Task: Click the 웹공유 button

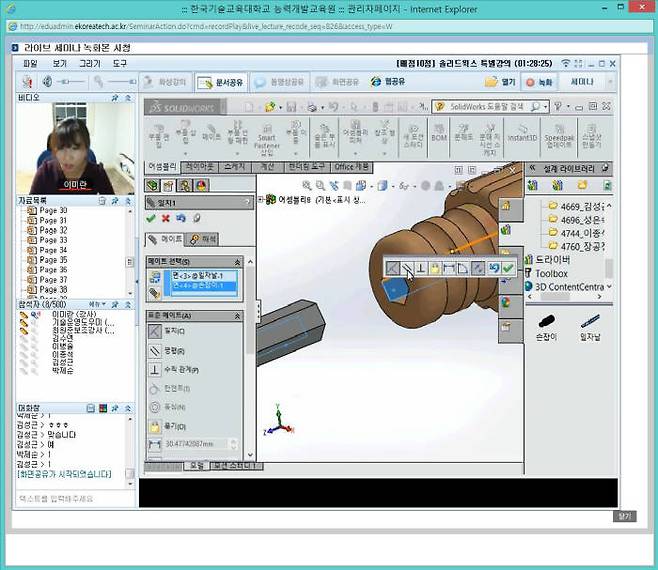Action: pyautogui.click(x=388, y=82)
